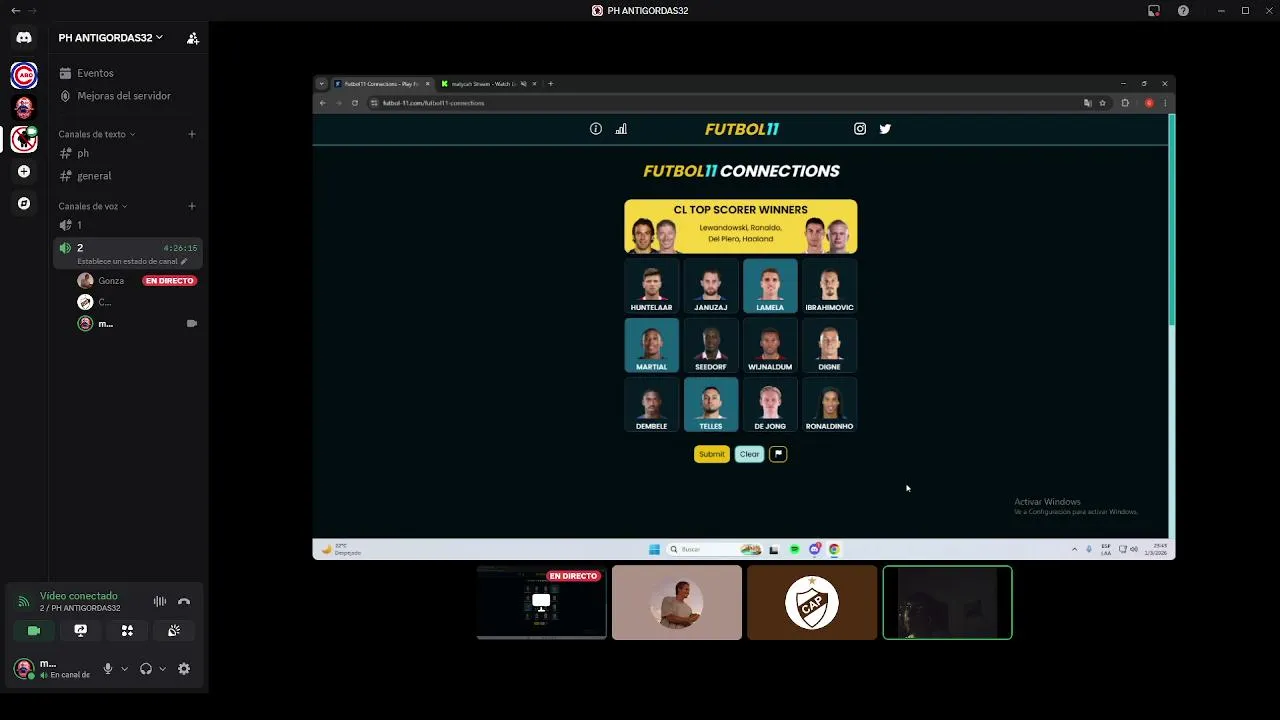Share your screen button in voice panel

pos(81,631)
